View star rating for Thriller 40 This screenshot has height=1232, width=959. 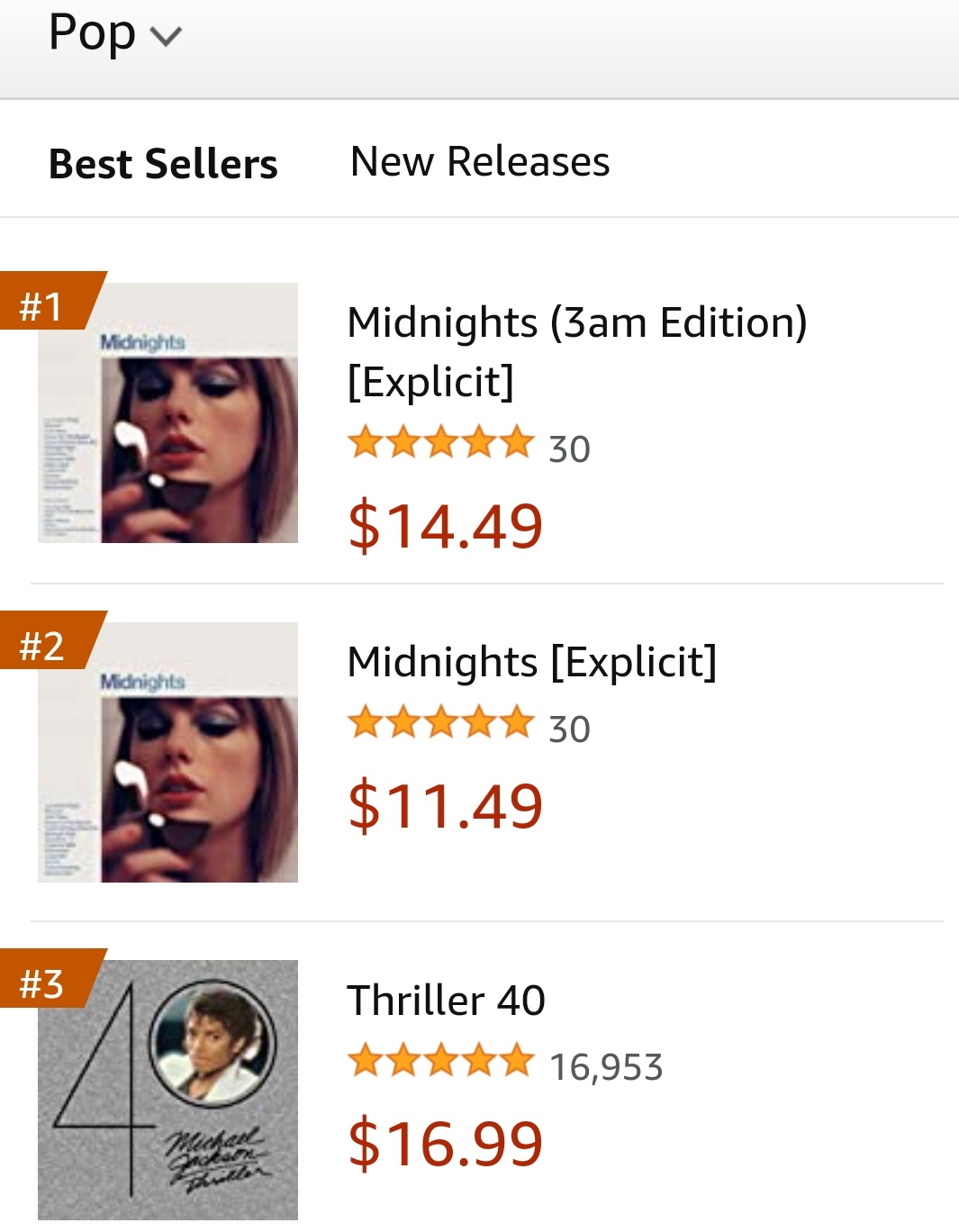coord(441,1061)
